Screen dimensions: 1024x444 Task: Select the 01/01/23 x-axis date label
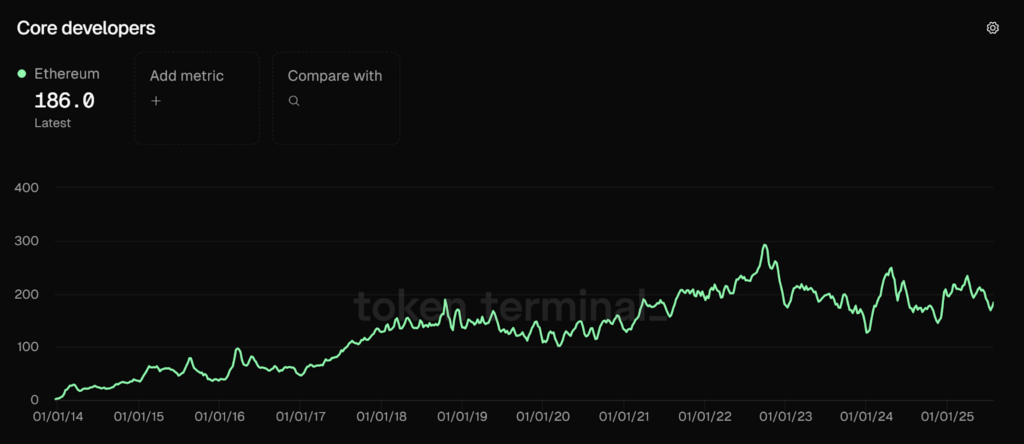788,415
